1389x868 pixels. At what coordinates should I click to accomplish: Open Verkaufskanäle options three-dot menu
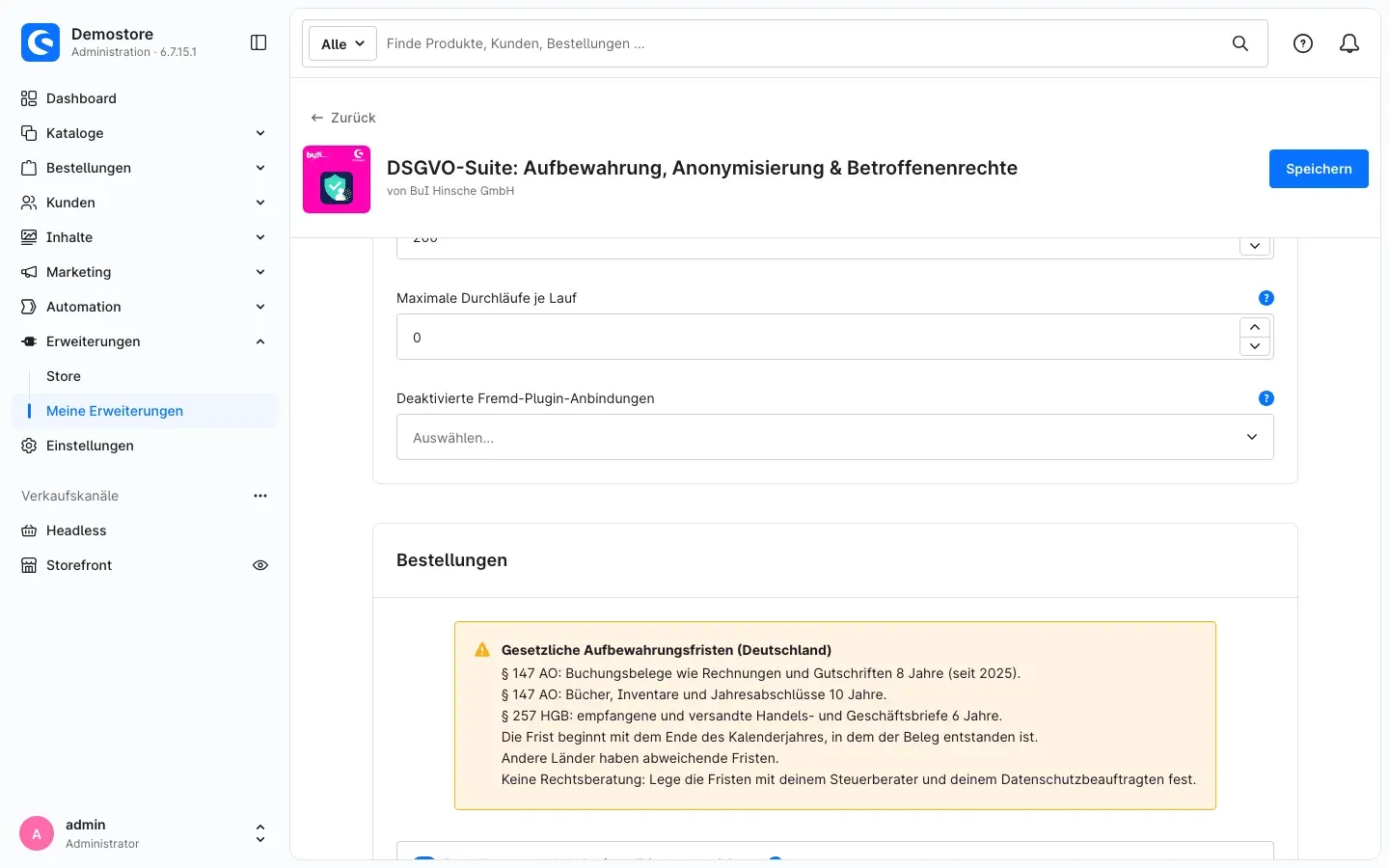pyautogui.click(x=260, y=496)
